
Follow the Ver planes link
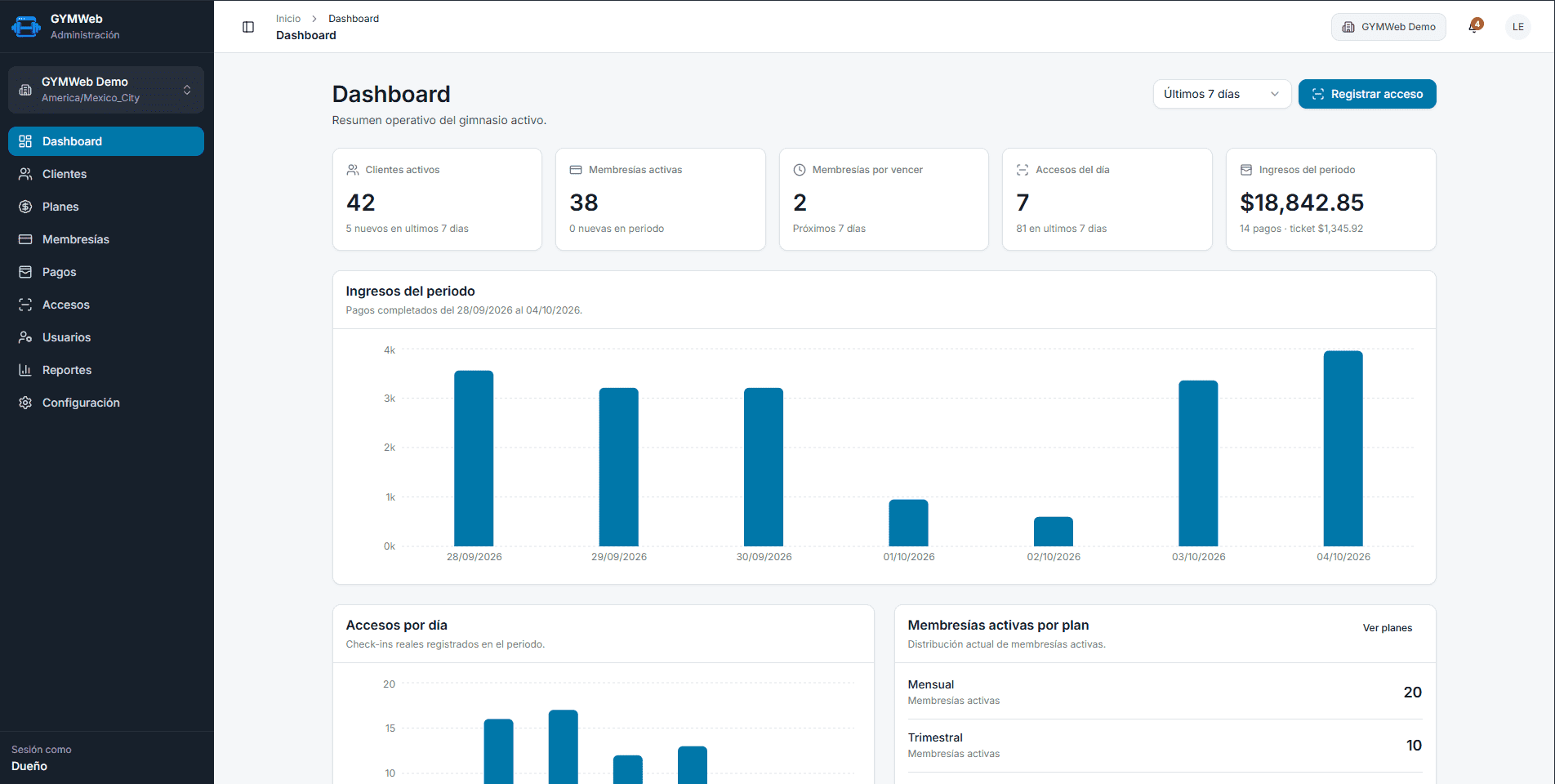click(1387, 628)
